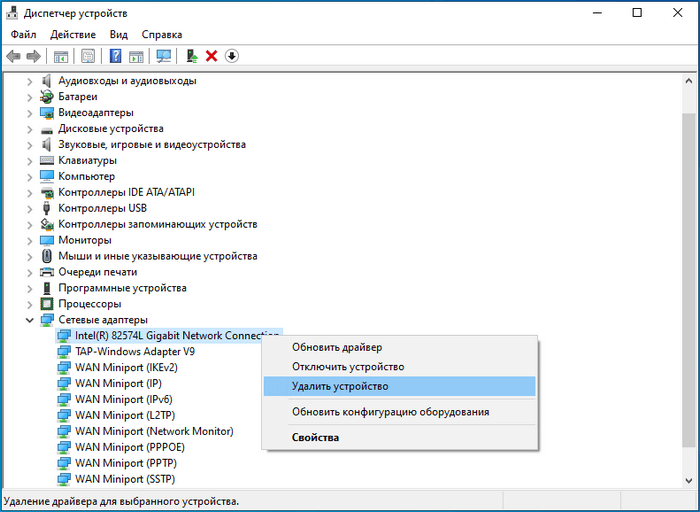The image size is (700, 512).
Task: Click the green arrow update driver toolbar icon
Action: click(x=191, y=56)
